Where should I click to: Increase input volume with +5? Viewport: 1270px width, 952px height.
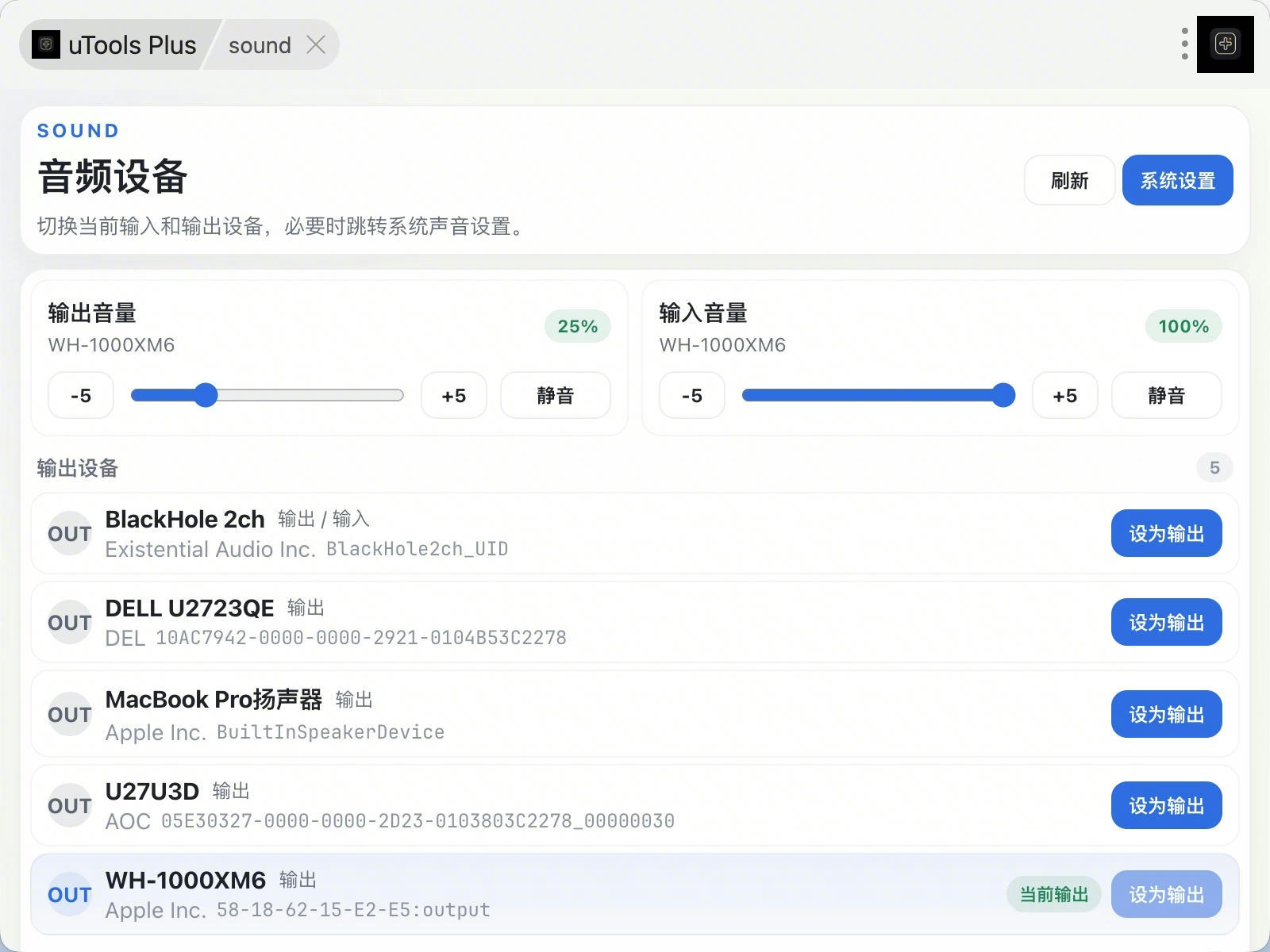point(1065,395)
